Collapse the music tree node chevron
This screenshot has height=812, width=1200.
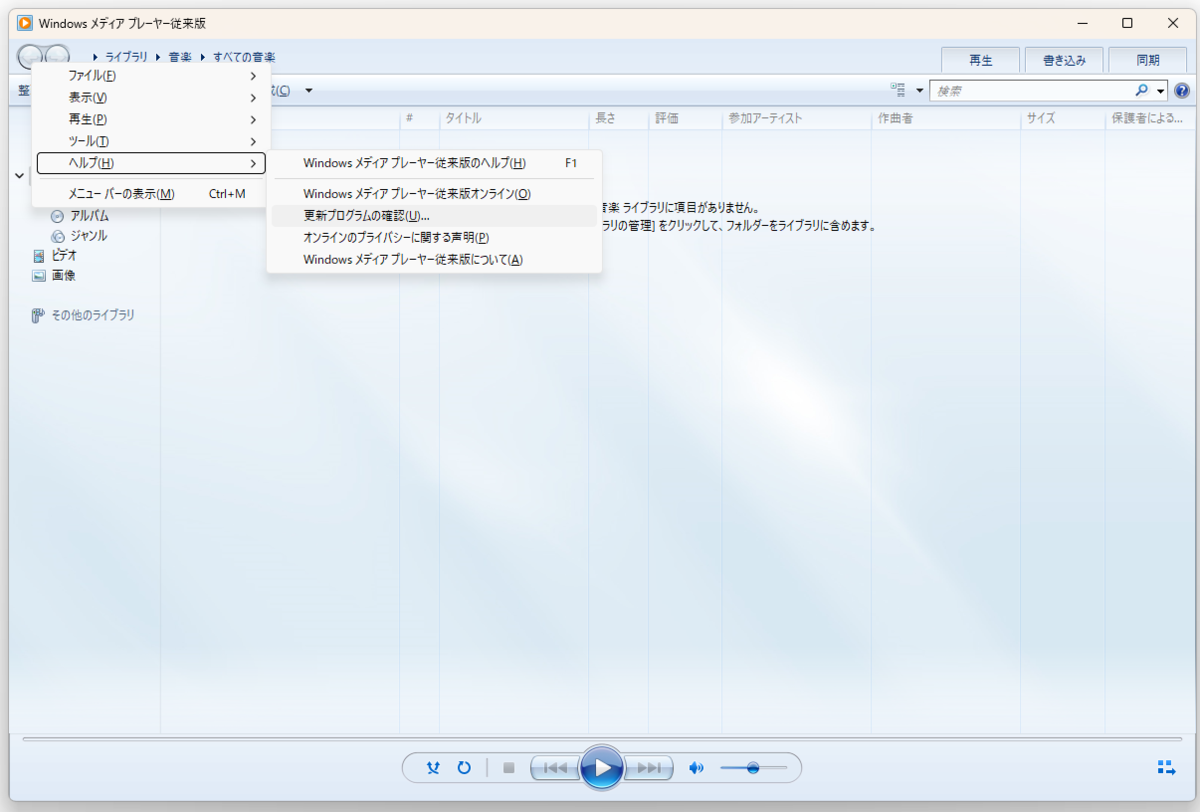20,175
